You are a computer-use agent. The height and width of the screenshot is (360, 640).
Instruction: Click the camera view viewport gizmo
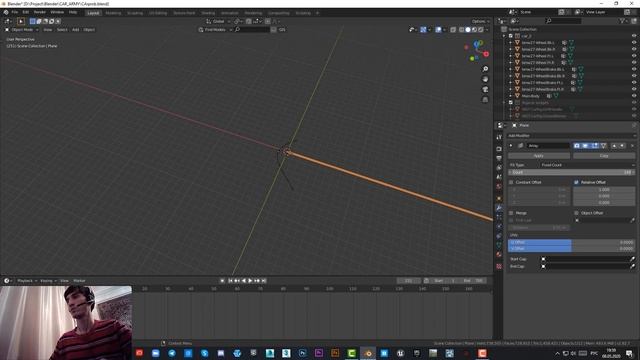[485, 89]
